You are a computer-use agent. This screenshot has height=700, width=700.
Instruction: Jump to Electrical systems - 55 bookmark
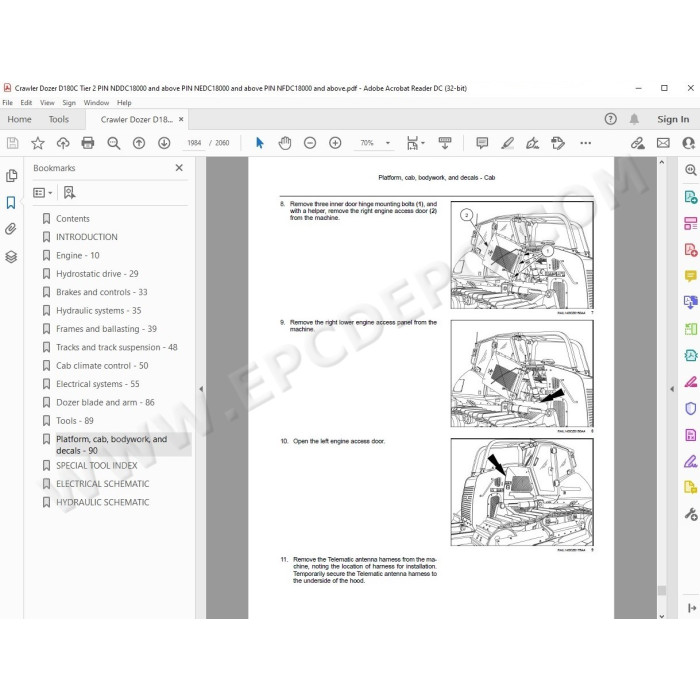[97, 384]
